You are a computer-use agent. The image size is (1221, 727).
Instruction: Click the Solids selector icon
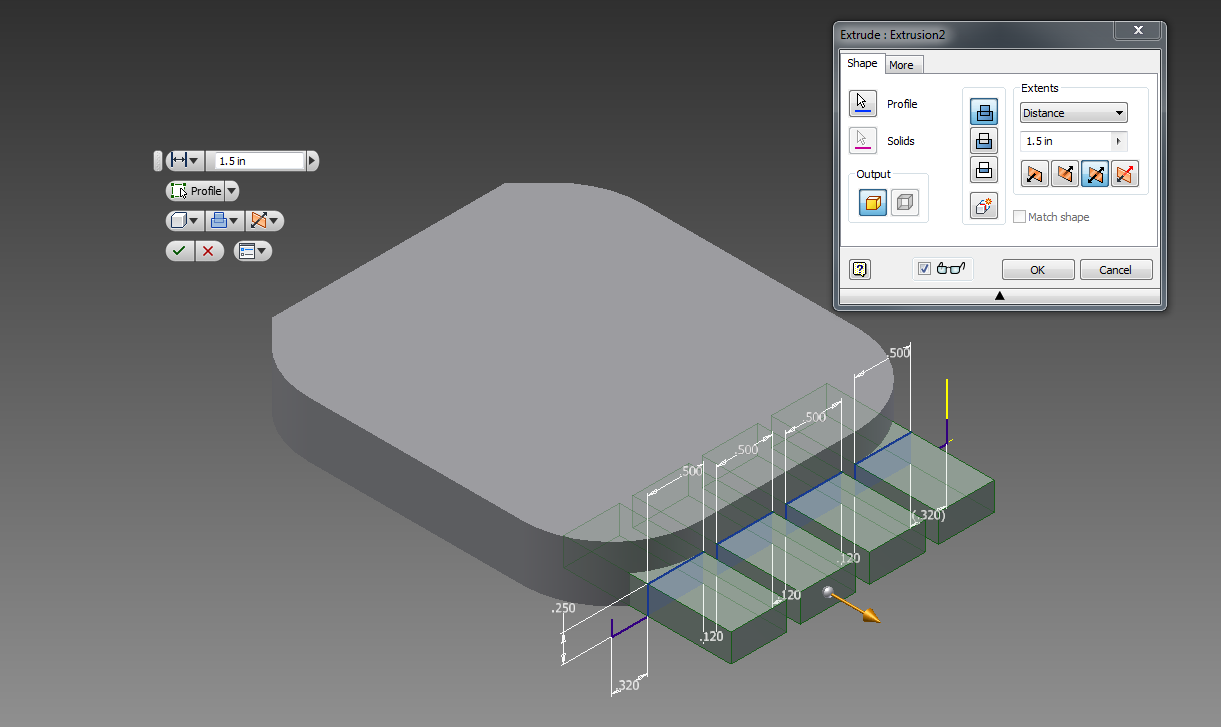(x=862, y=140)
